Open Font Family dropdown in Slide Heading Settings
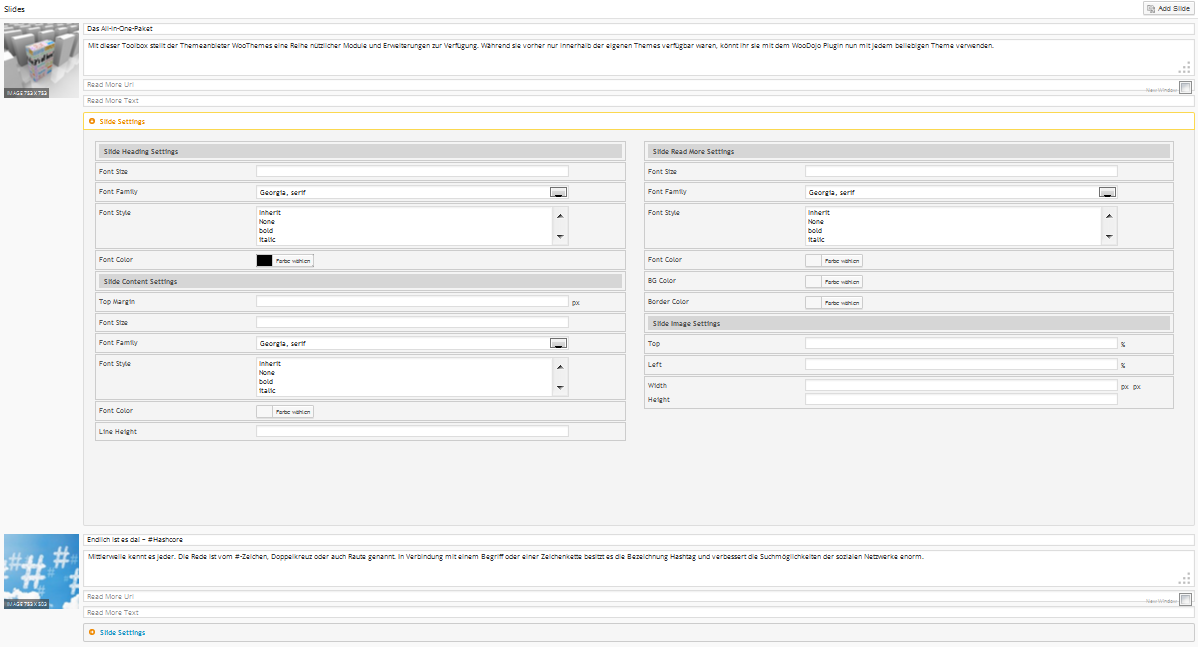This screenshot has width=1198, height=647. pos(559,192)
